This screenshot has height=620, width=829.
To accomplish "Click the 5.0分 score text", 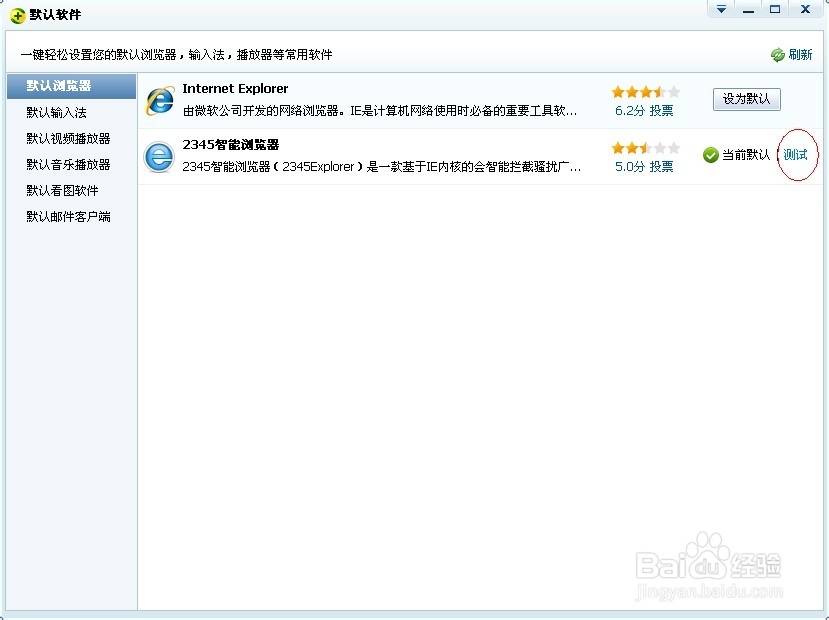I will 630,167.
